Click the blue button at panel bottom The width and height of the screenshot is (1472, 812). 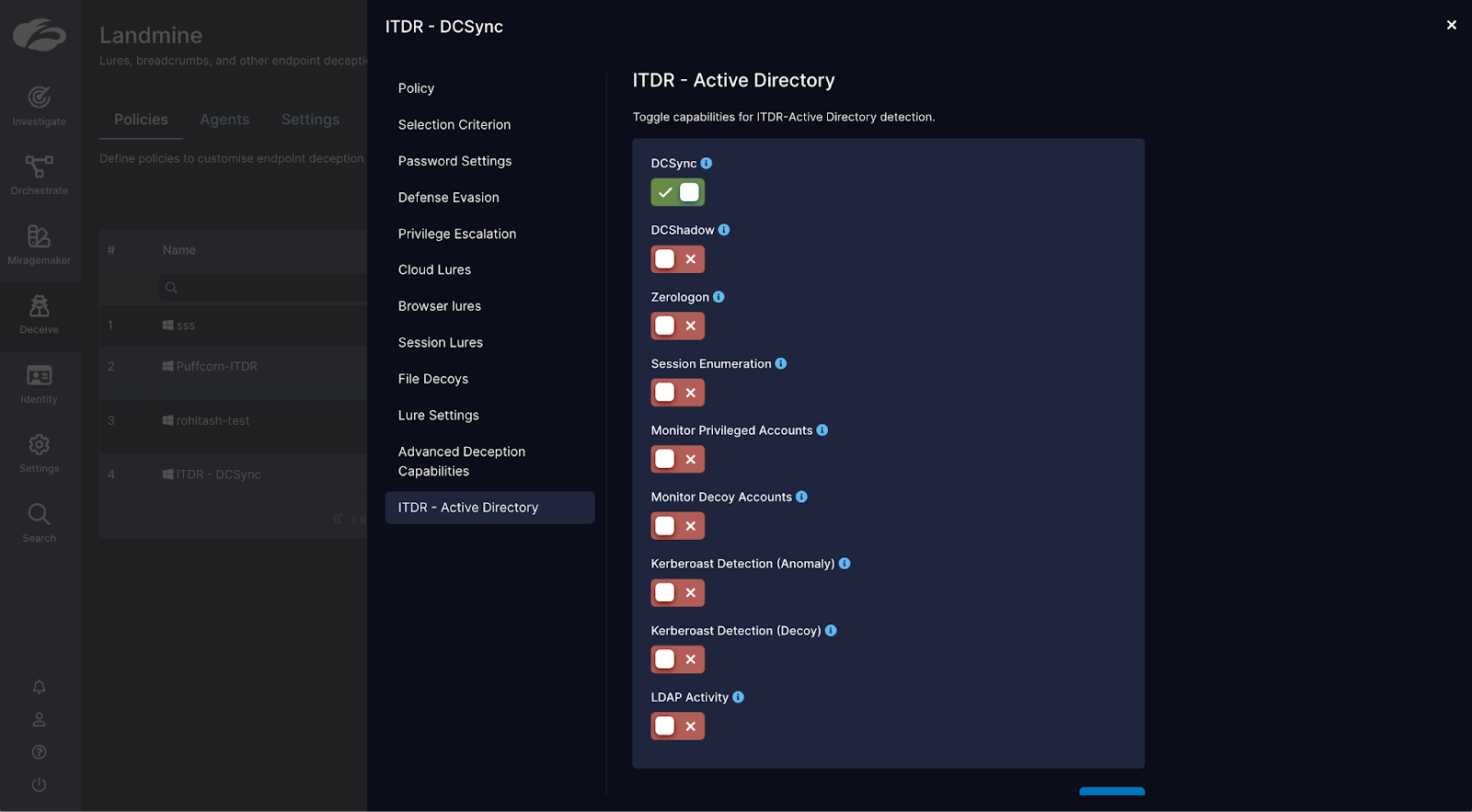(1111, 791)
